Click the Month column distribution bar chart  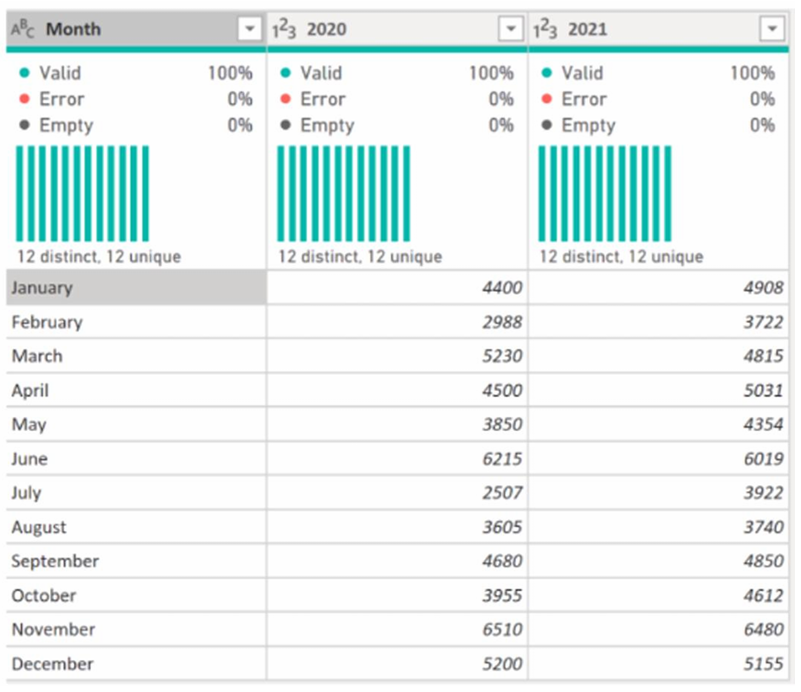tap(83, 193)
